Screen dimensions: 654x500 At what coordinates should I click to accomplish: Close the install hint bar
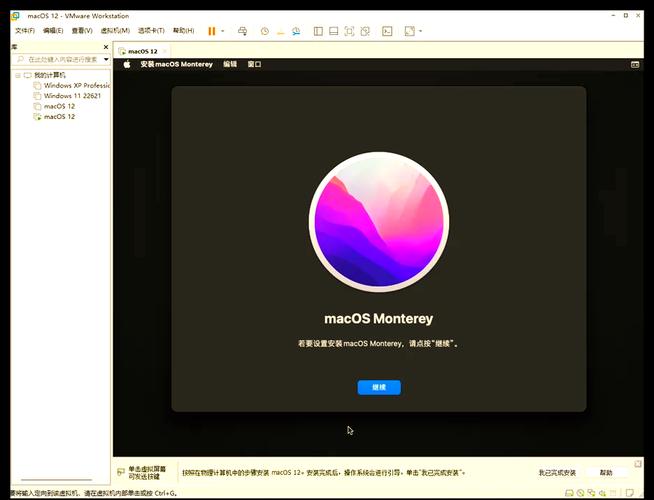click(638, 464)
